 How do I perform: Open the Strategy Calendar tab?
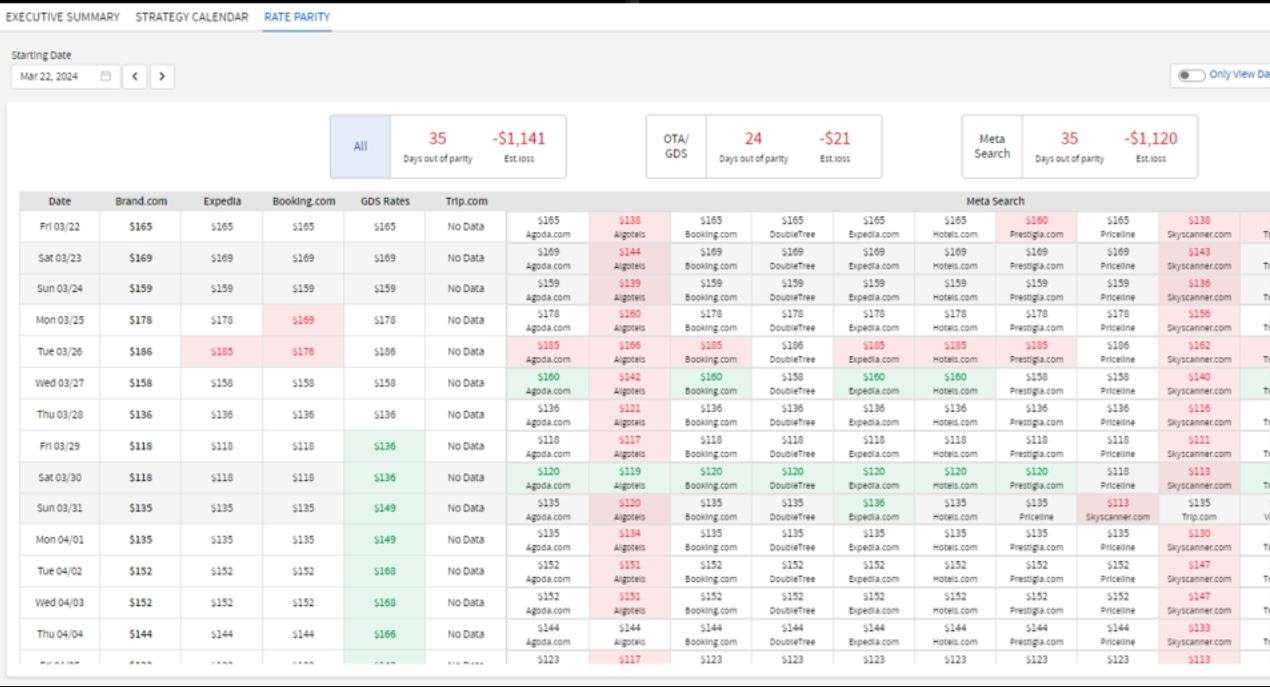[192, 17]
